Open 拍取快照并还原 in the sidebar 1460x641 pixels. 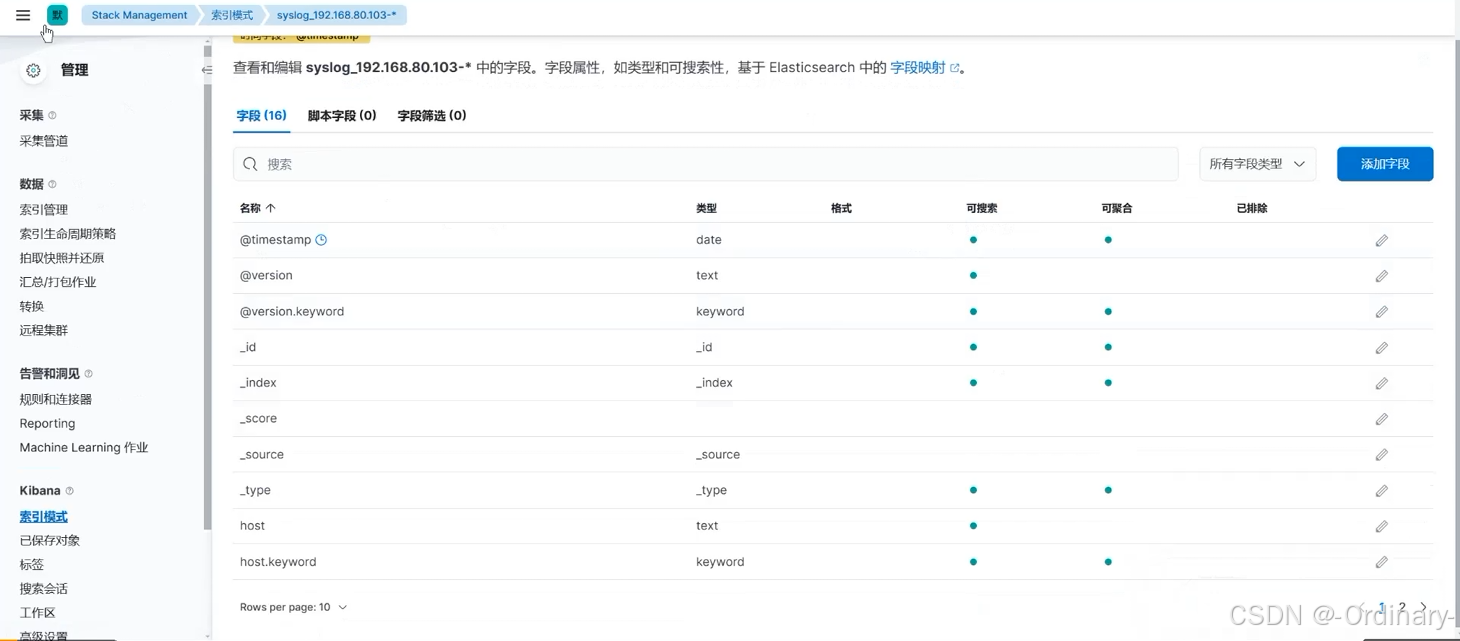(x=62, y=258)
